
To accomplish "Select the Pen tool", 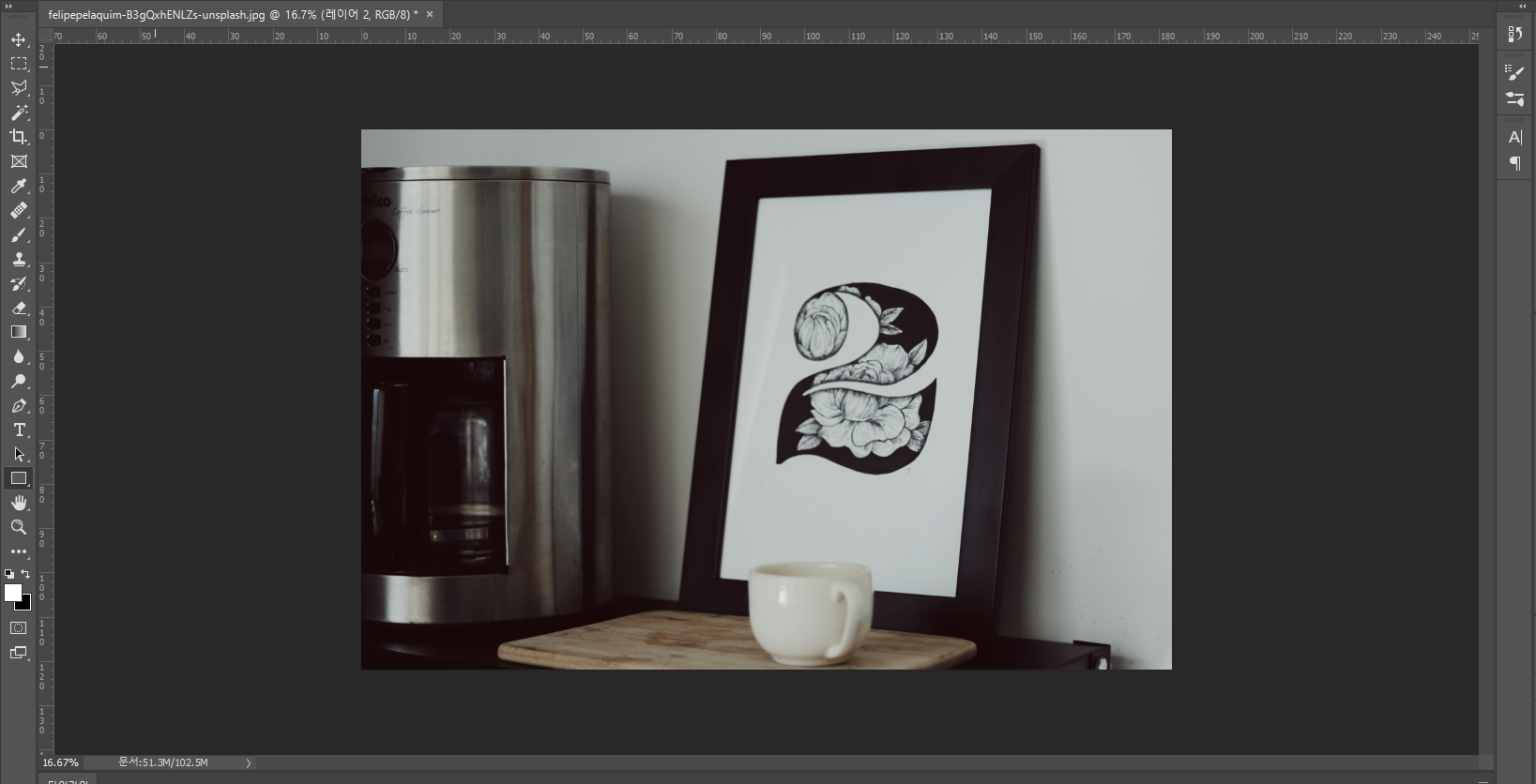I will click(x=19, y=405).
